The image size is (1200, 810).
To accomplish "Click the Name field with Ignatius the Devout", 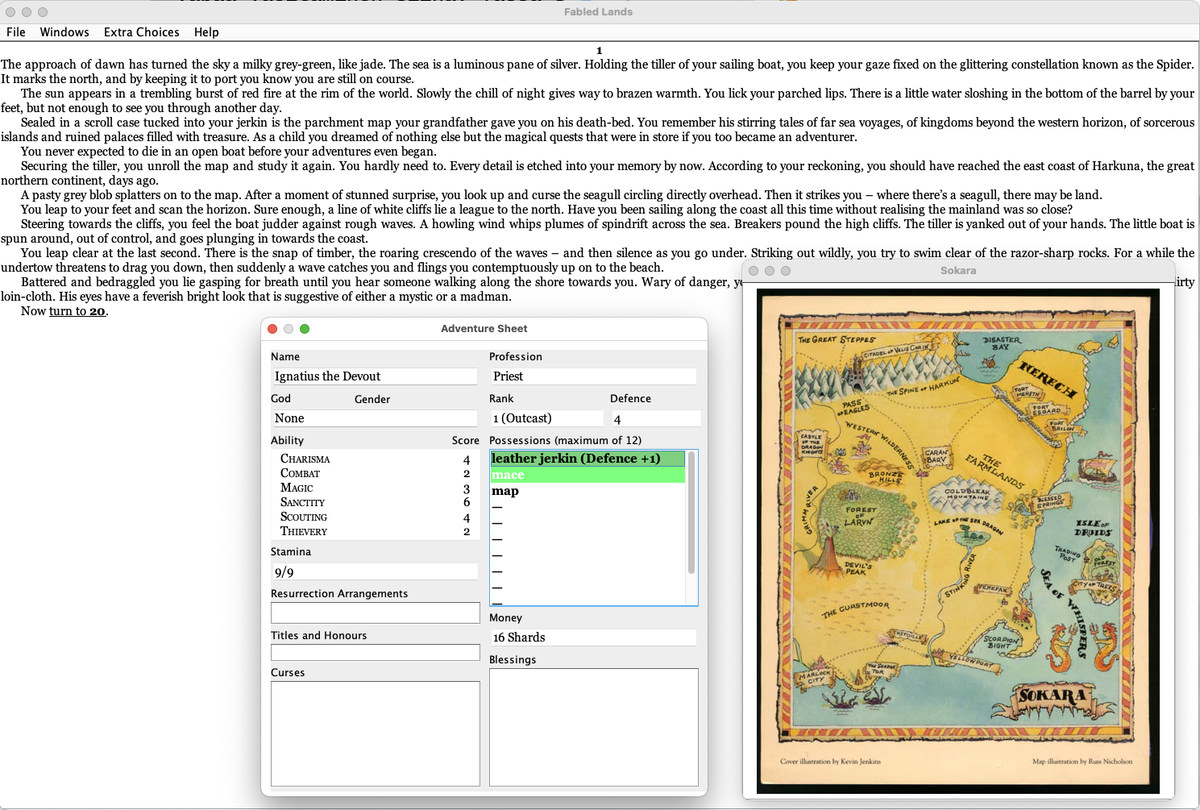I will (374, 376).
